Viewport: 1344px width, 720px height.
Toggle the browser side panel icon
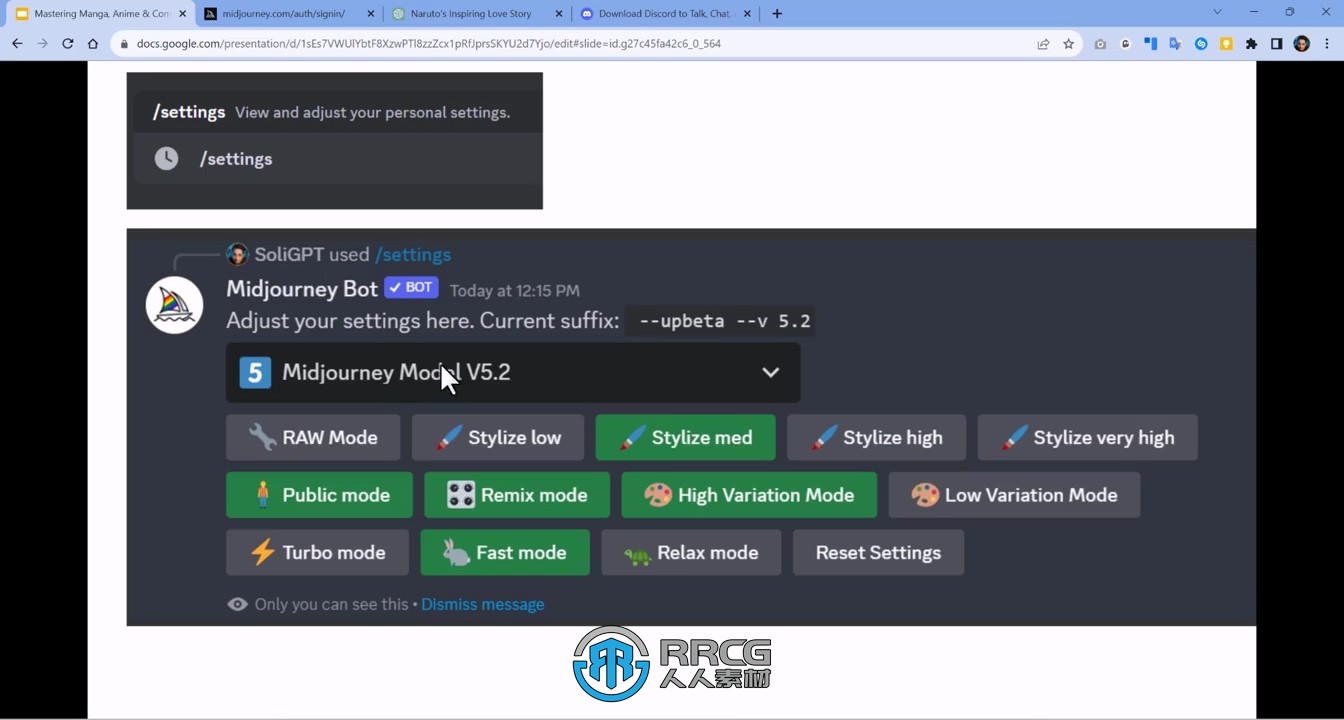click(x=1276, y=44)
